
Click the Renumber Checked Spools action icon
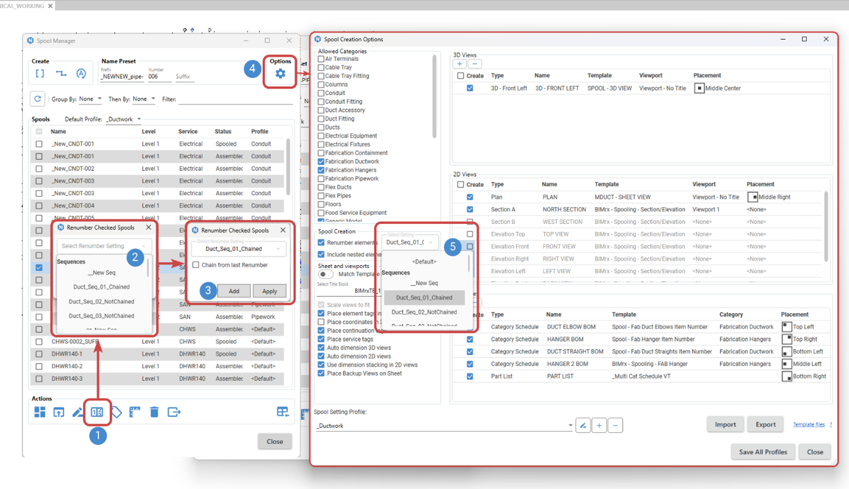97,412
